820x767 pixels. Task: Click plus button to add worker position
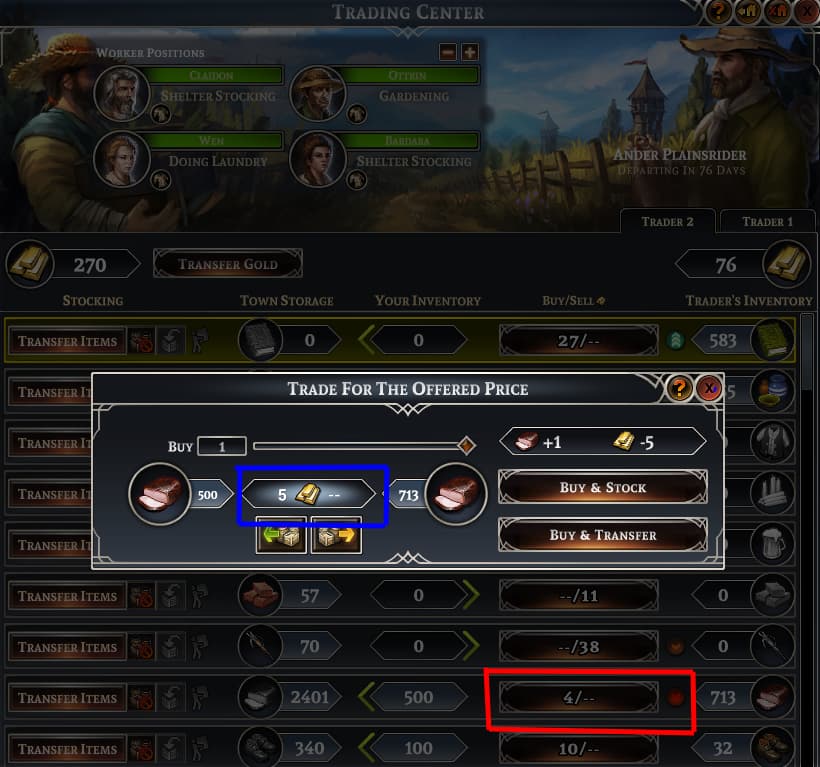tap(470, 52)
